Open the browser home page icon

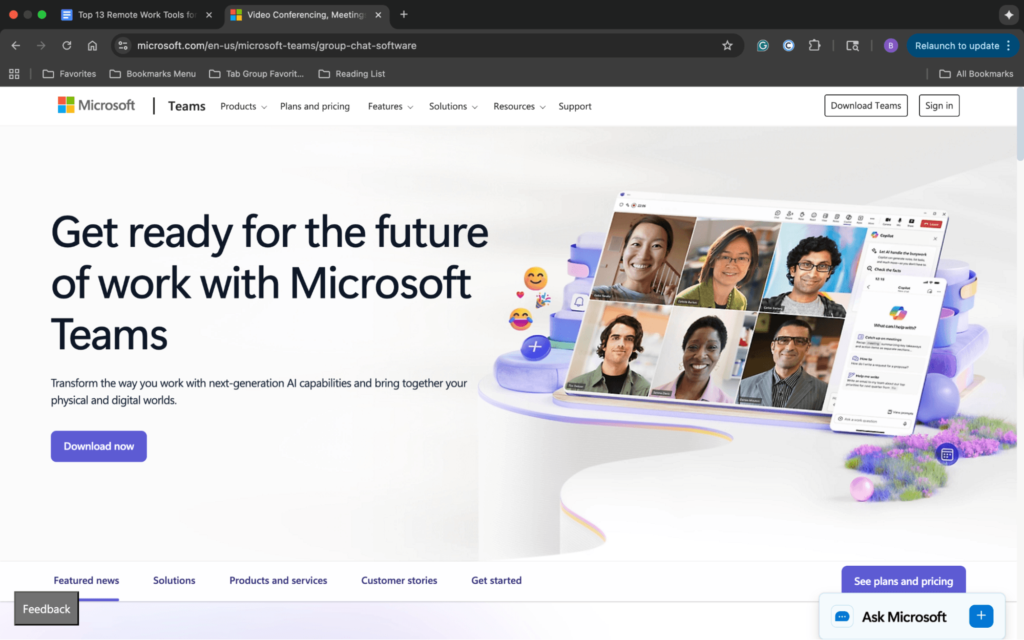(x=92, y=46)
